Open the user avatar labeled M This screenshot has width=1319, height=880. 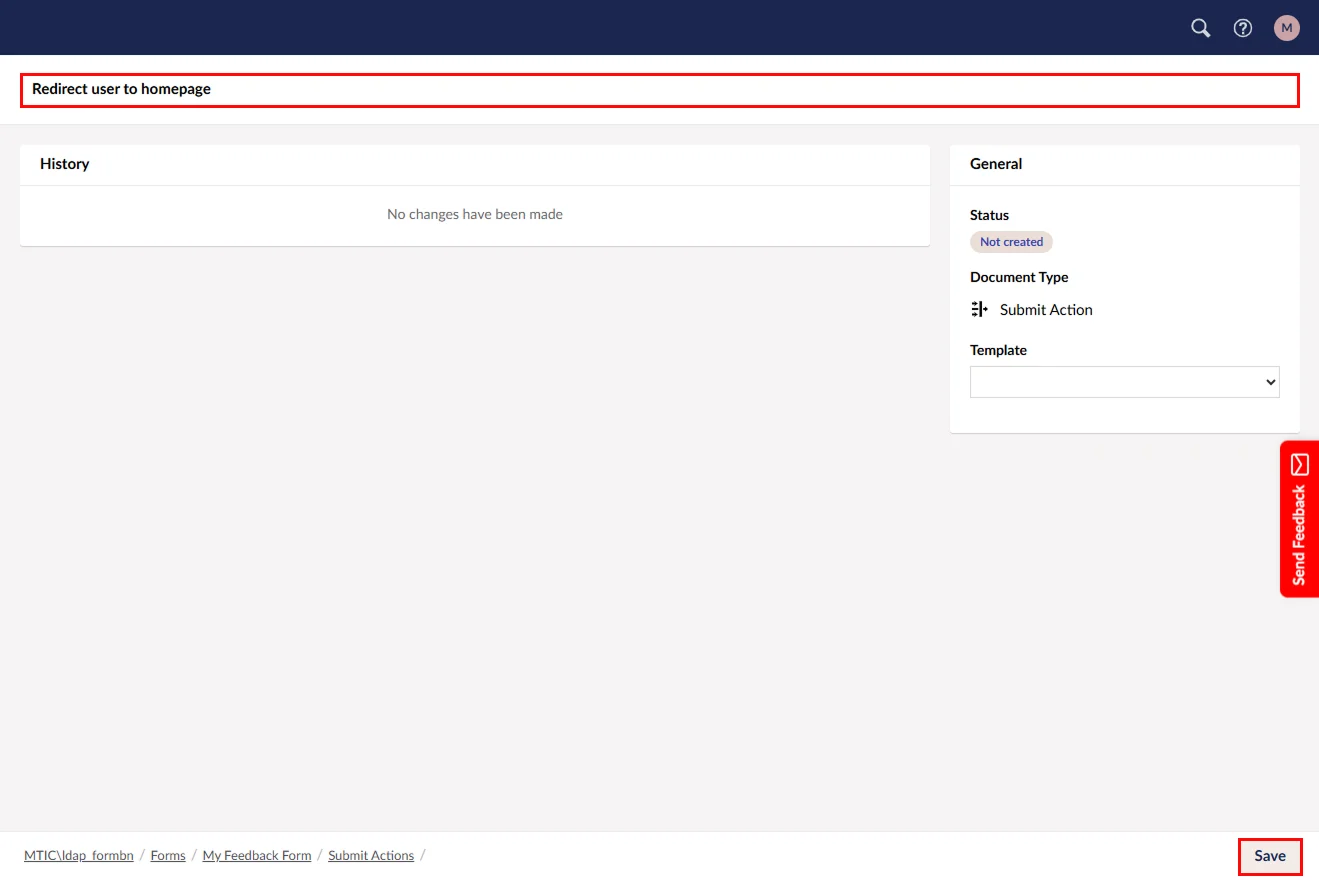pos(1286,28)
